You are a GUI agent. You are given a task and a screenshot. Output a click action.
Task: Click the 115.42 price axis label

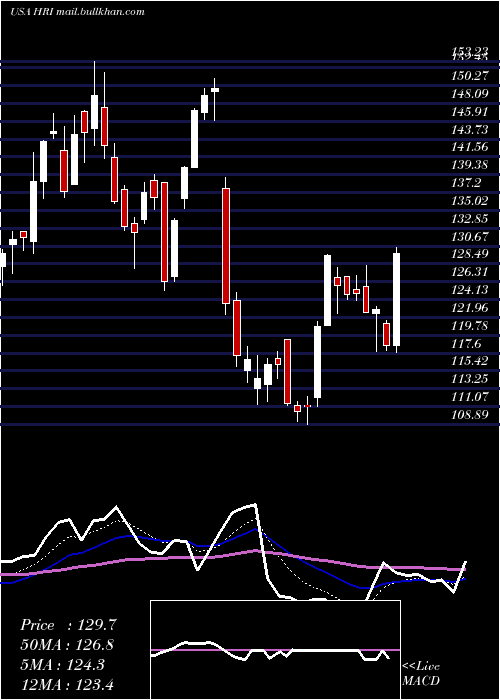pyautogui.click(x=469, y=361)
